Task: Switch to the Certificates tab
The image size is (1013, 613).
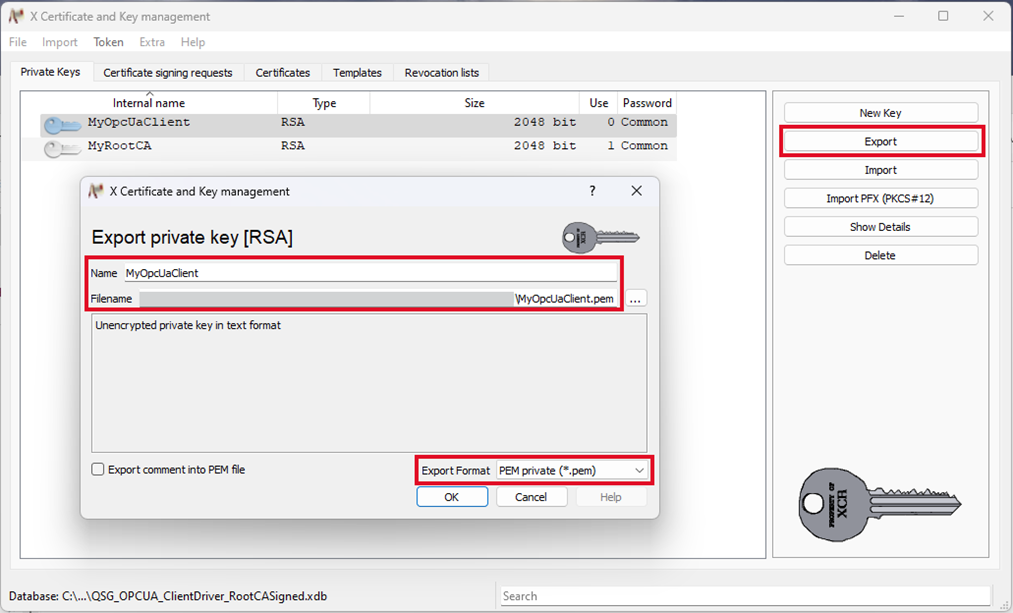Action: tap(282, 73)
